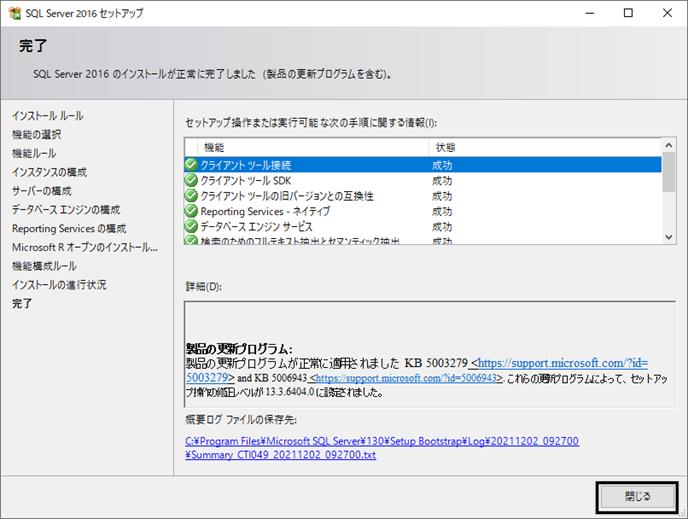
Task: Click 成功 status of クライアント ツール SDK
Action: (x=442, y=181)
